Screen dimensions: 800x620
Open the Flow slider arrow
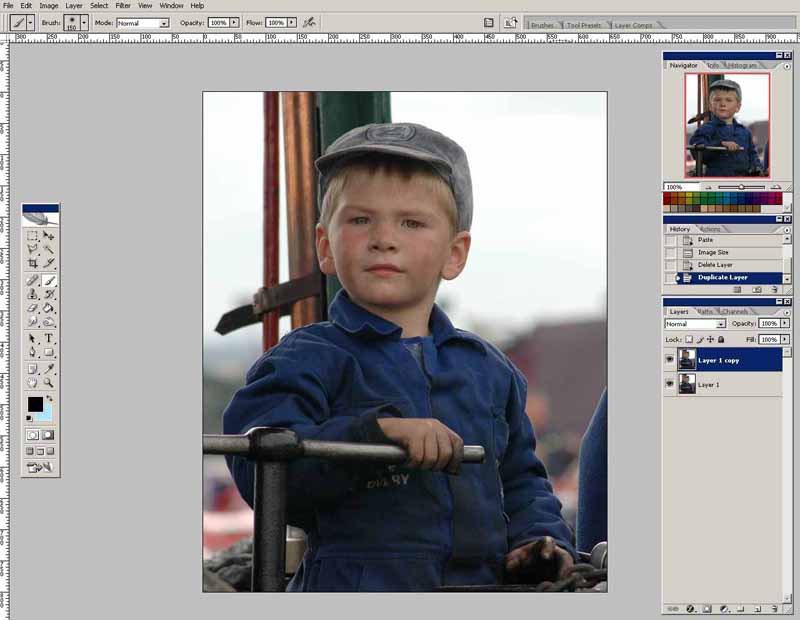(292, 22)
